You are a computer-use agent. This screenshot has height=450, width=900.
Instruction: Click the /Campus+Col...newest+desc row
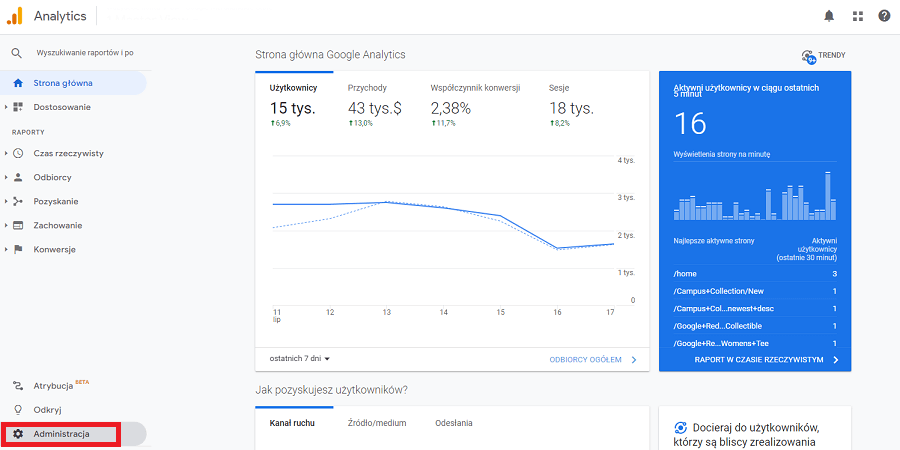coord(755,308)
